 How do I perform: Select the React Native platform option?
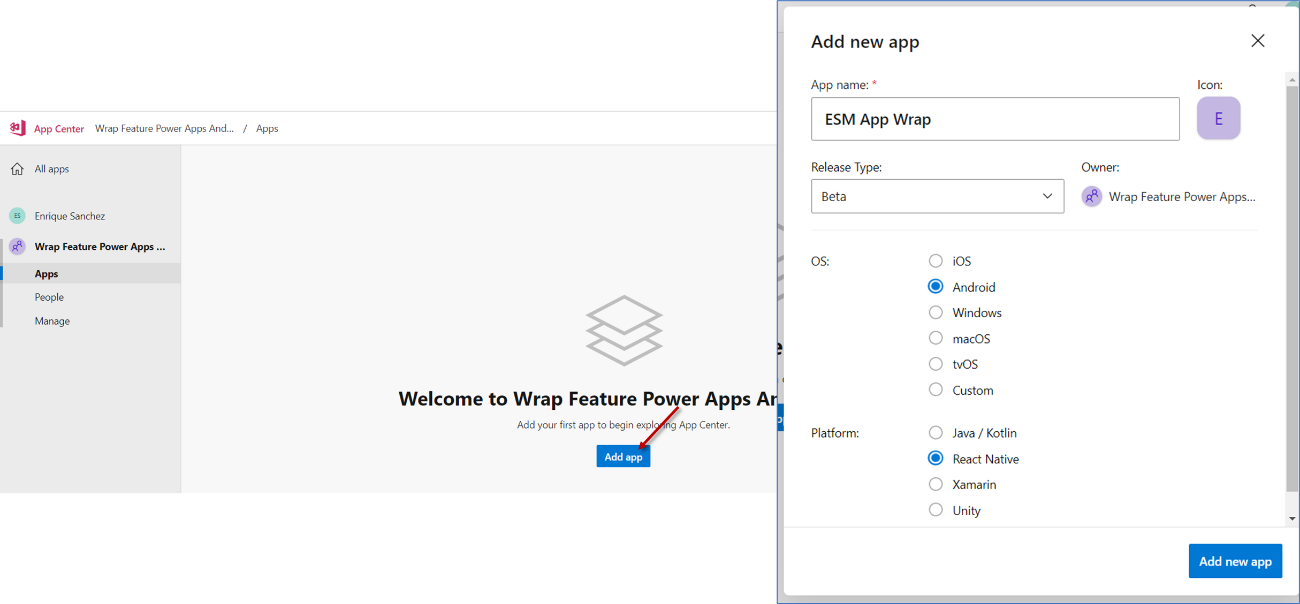936,459
